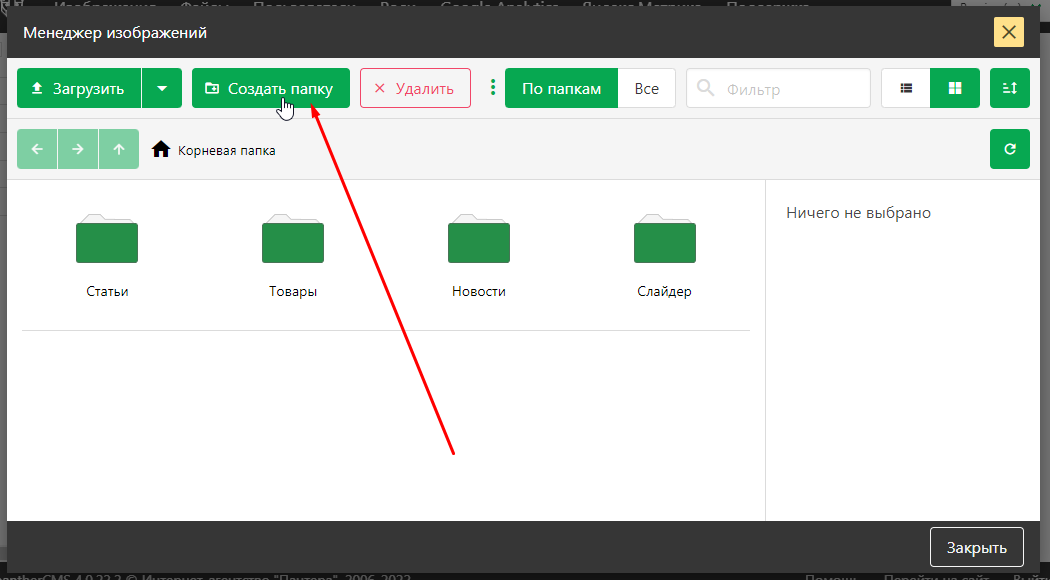Switch view mode to Все
The height and width of the screenshot is (580, 1050).
(x=646, y=88)
